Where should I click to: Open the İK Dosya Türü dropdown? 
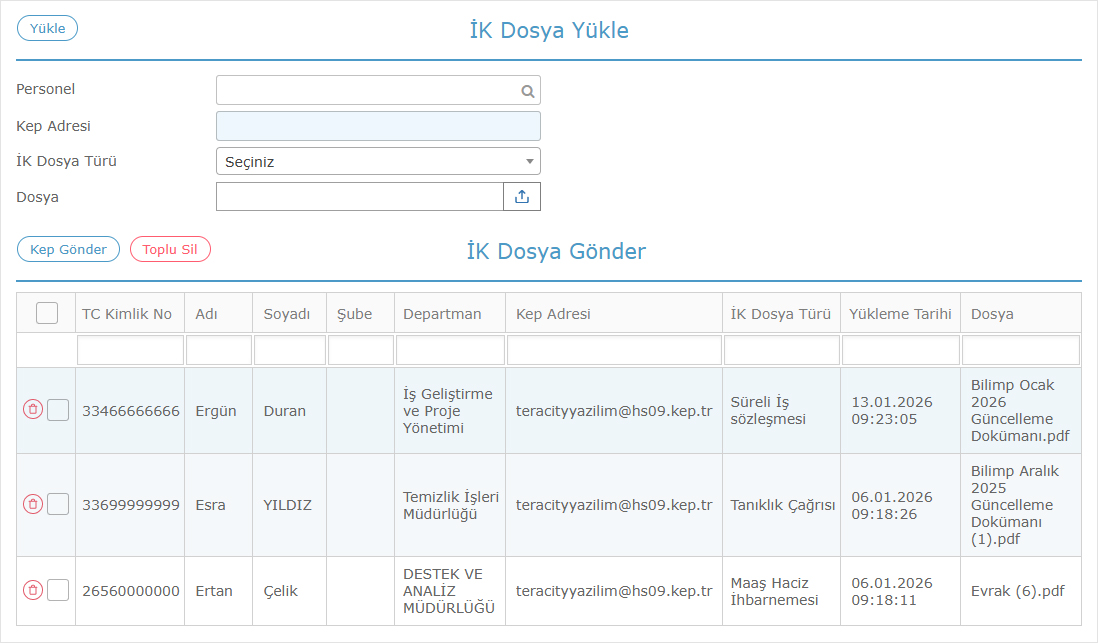(x=378, y=161)
